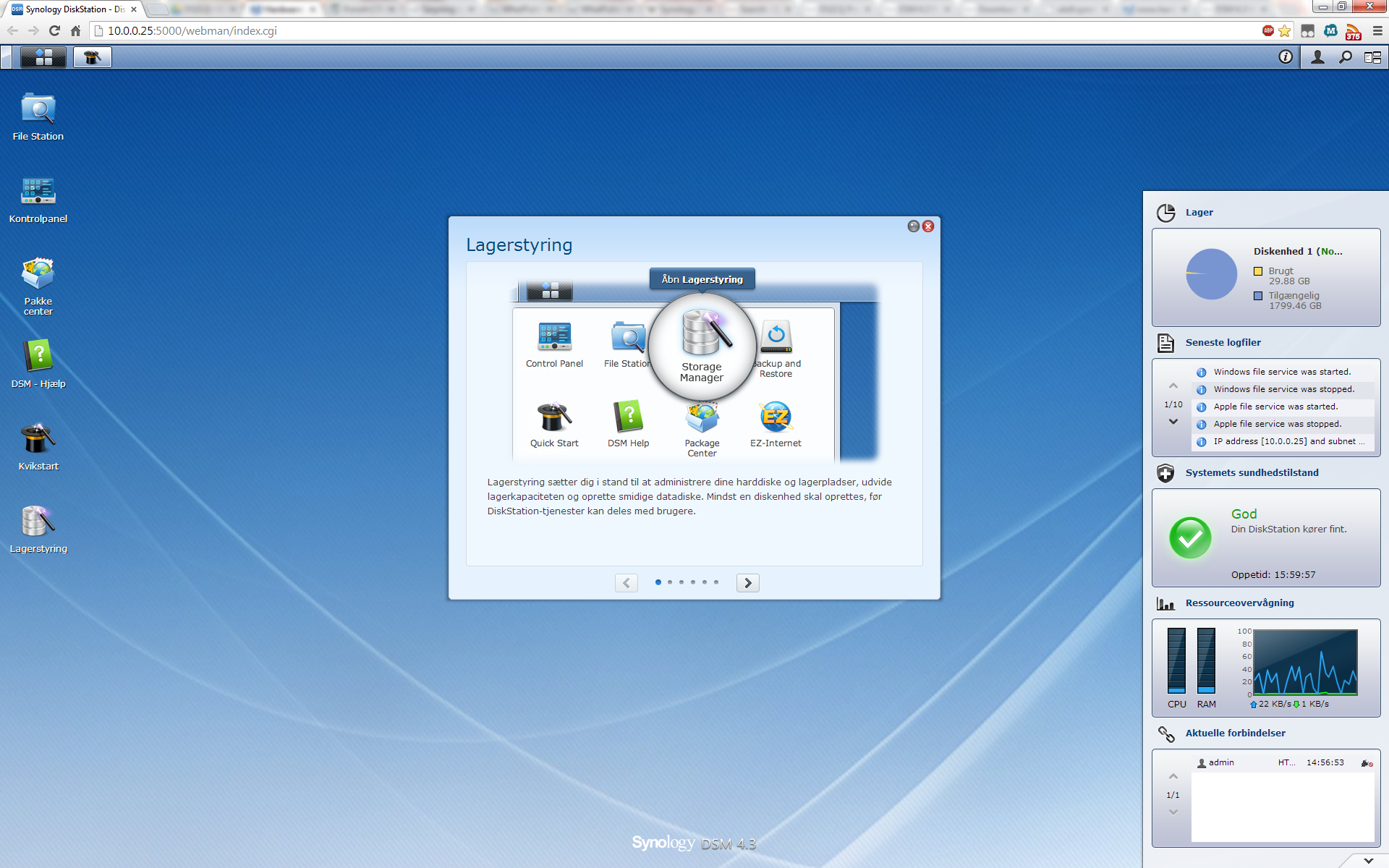The image size is (1389, 868).
Task: Open the user options icon
Action: [1318, 57]
